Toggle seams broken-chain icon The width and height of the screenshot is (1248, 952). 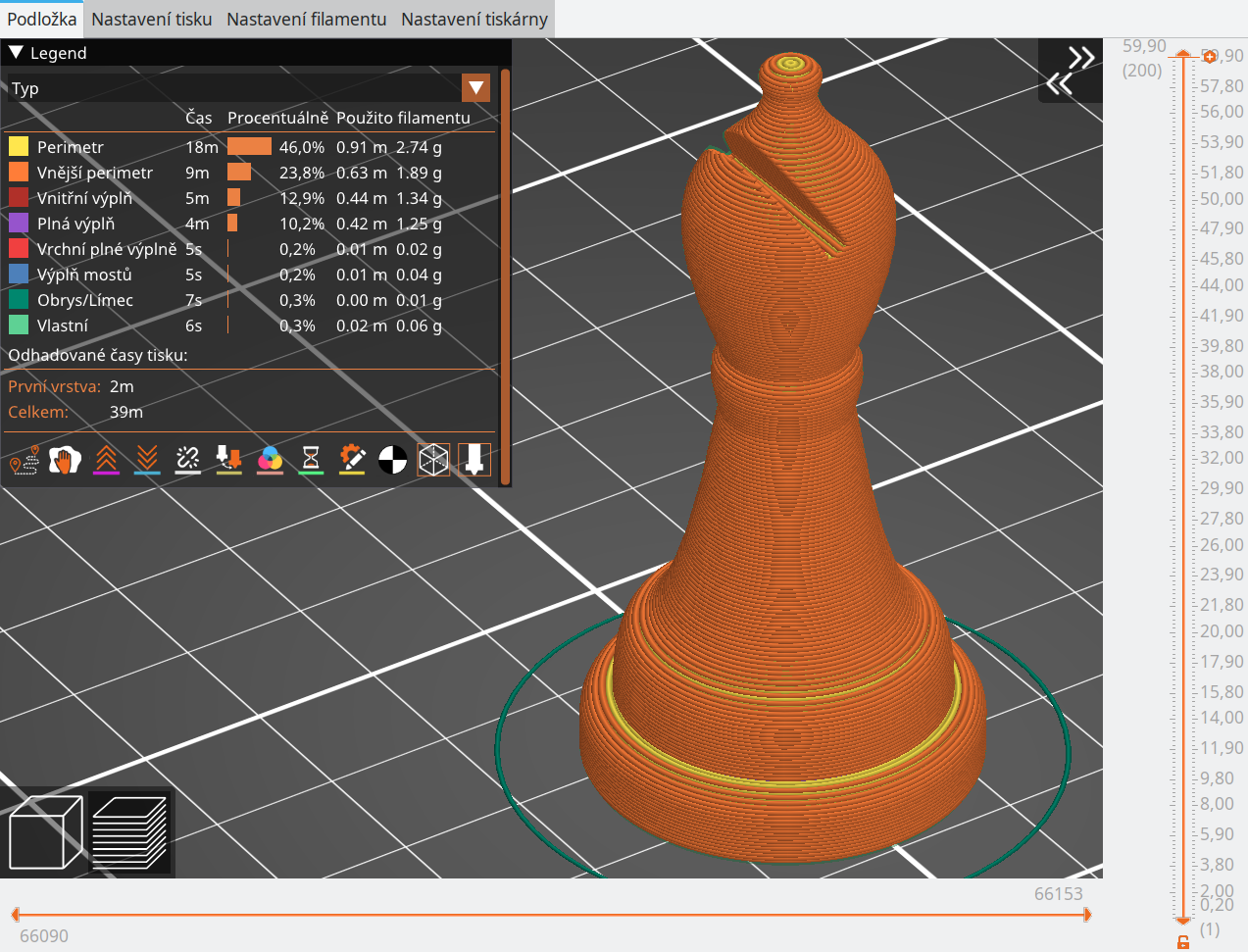(188, 459)
